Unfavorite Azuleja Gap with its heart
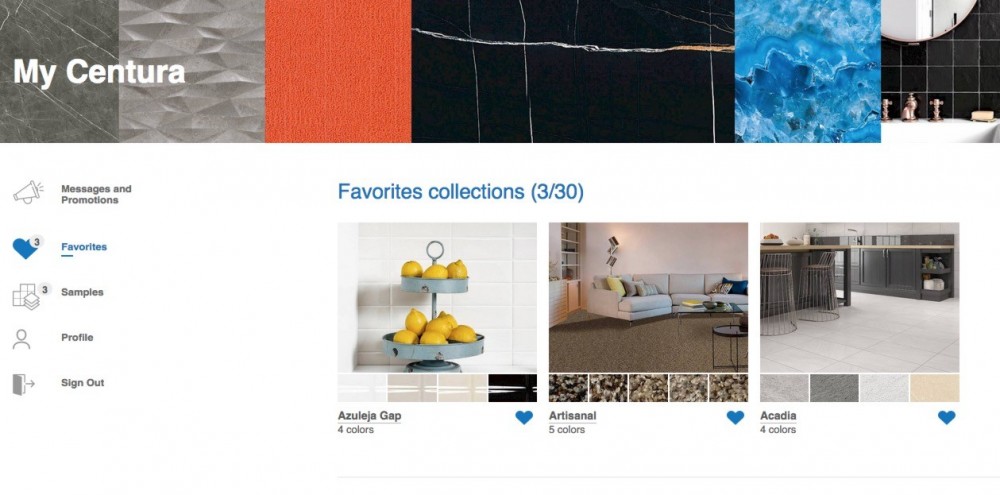This screenshot has height=495, width=1000. point(524,418)
